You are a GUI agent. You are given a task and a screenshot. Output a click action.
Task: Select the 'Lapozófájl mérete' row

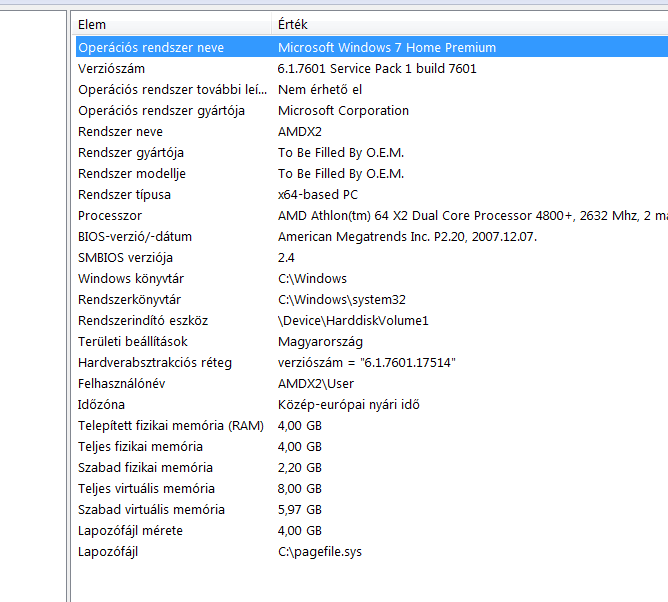coord(372,530)
